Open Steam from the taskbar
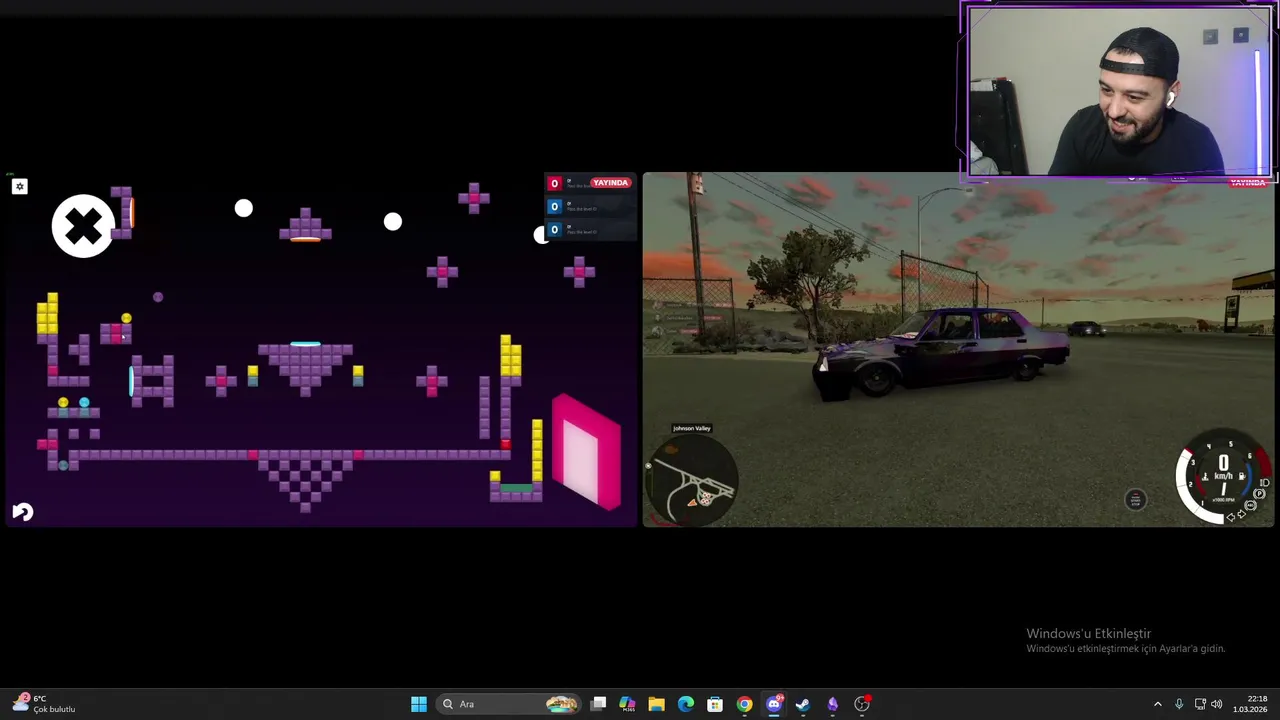Viewport: 1280px width, 720px height. 803,704
